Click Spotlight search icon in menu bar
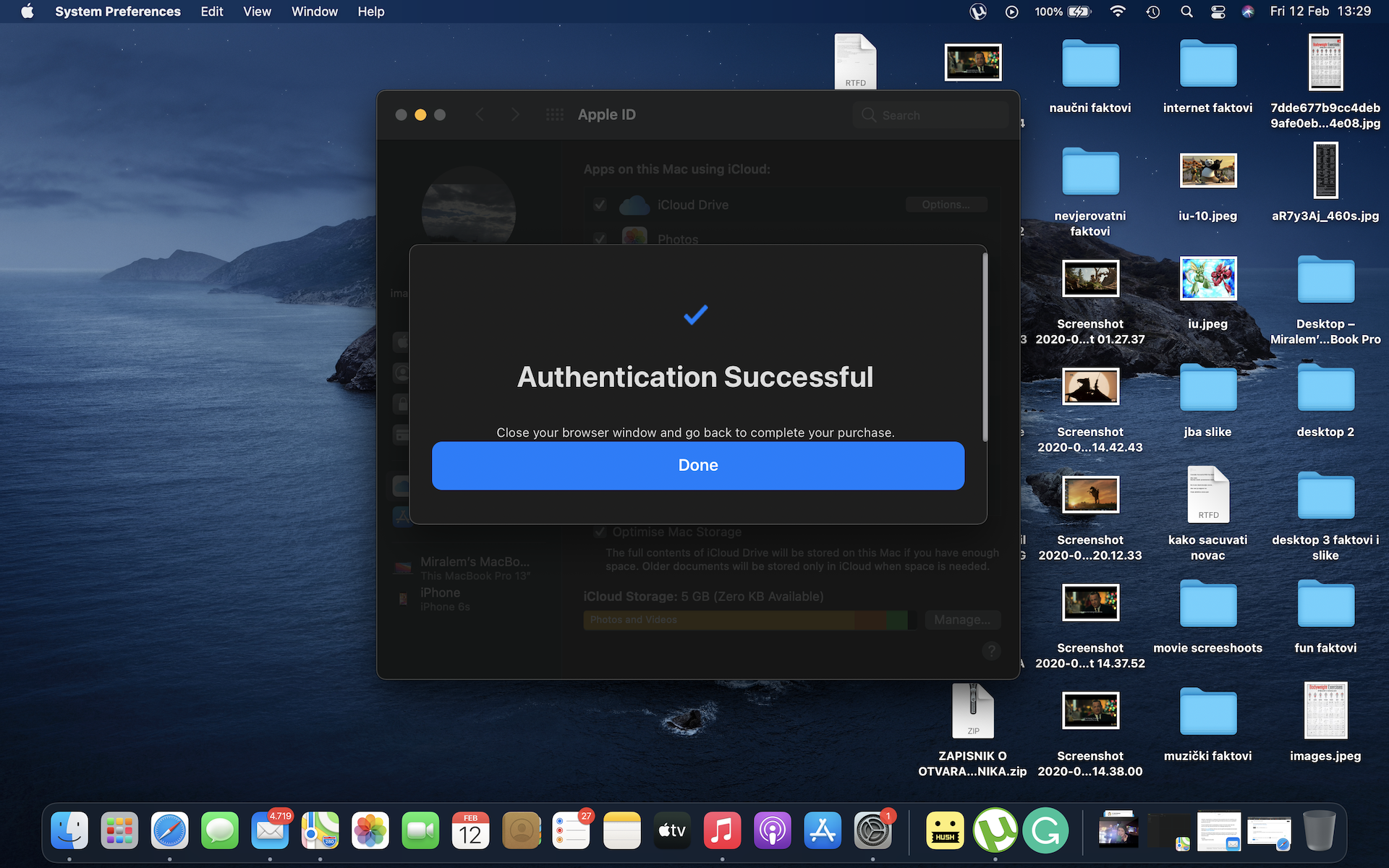This screenshot has width=1389, height=868. (1186, 12)
